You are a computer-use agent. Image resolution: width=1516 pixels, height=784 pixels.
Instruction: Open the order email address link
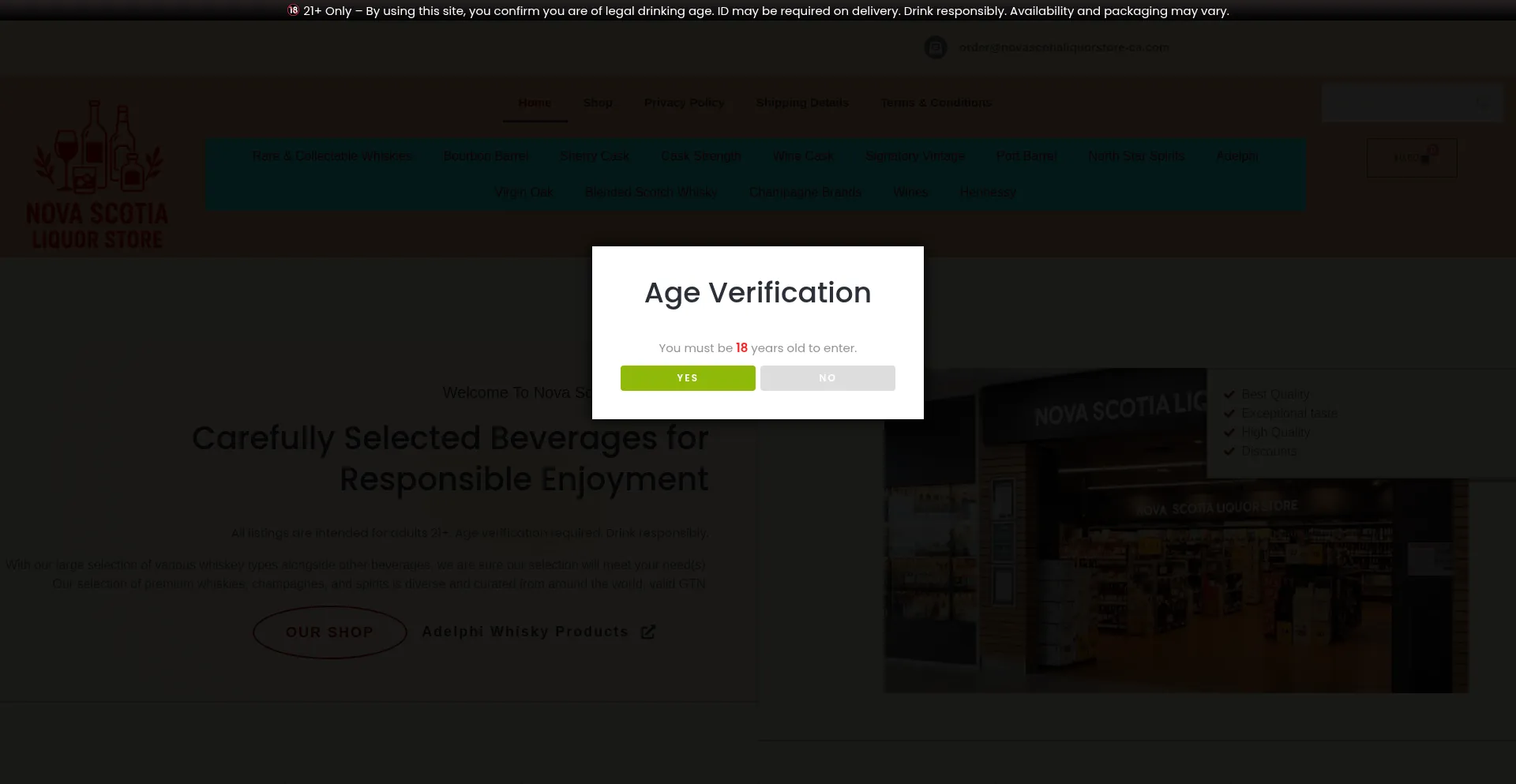1064,47
